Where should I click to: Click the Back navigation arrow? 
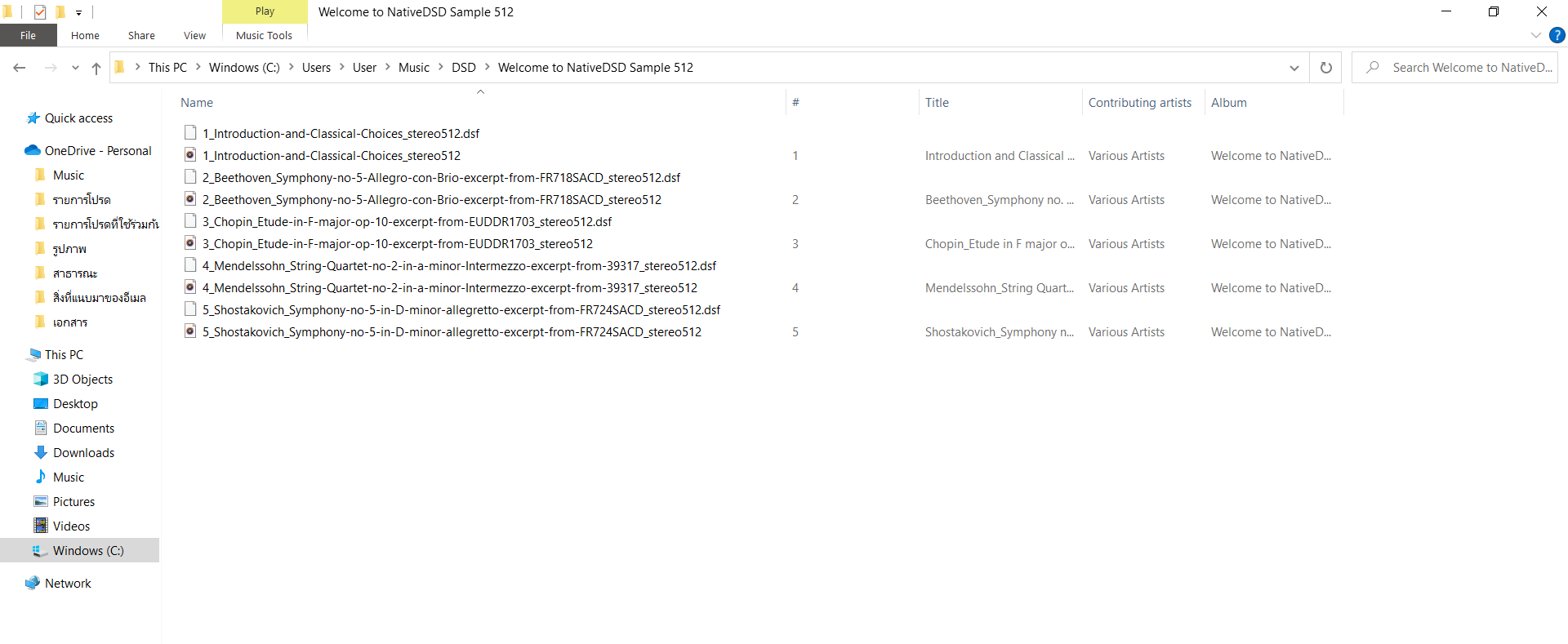20,68
